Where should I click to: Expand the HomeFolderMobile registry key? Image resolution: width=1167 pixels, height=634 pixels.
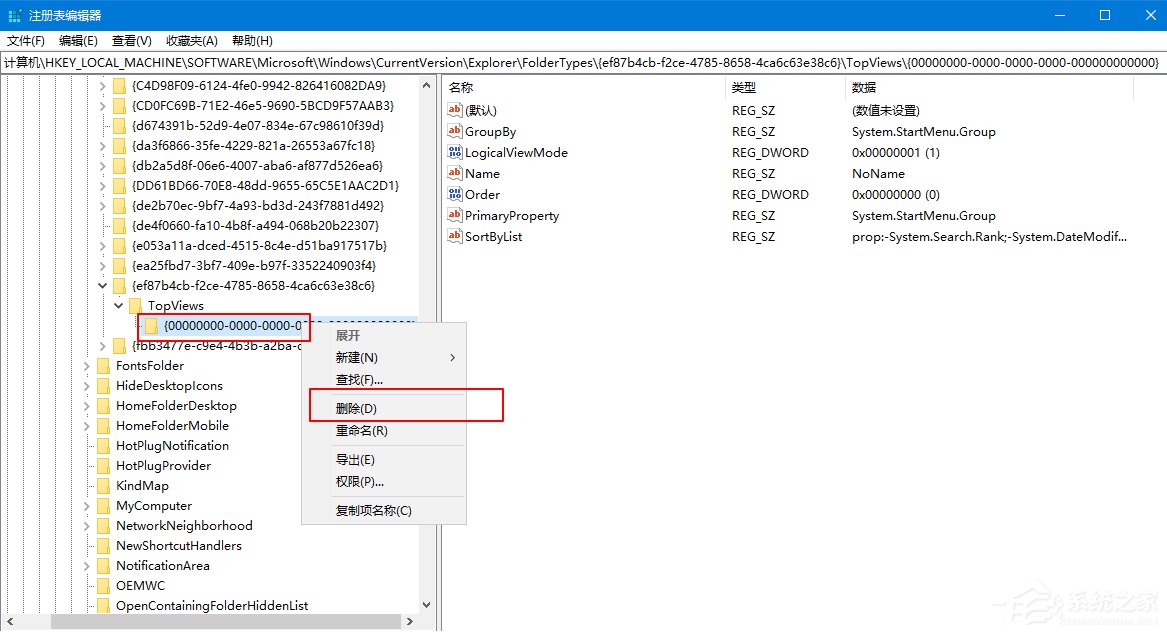[86, 425]
